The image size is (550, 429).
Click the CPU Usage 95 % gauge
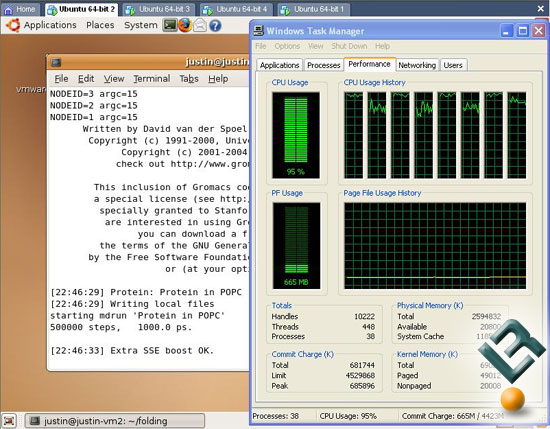pyautogui.click(x=296, y=135)
